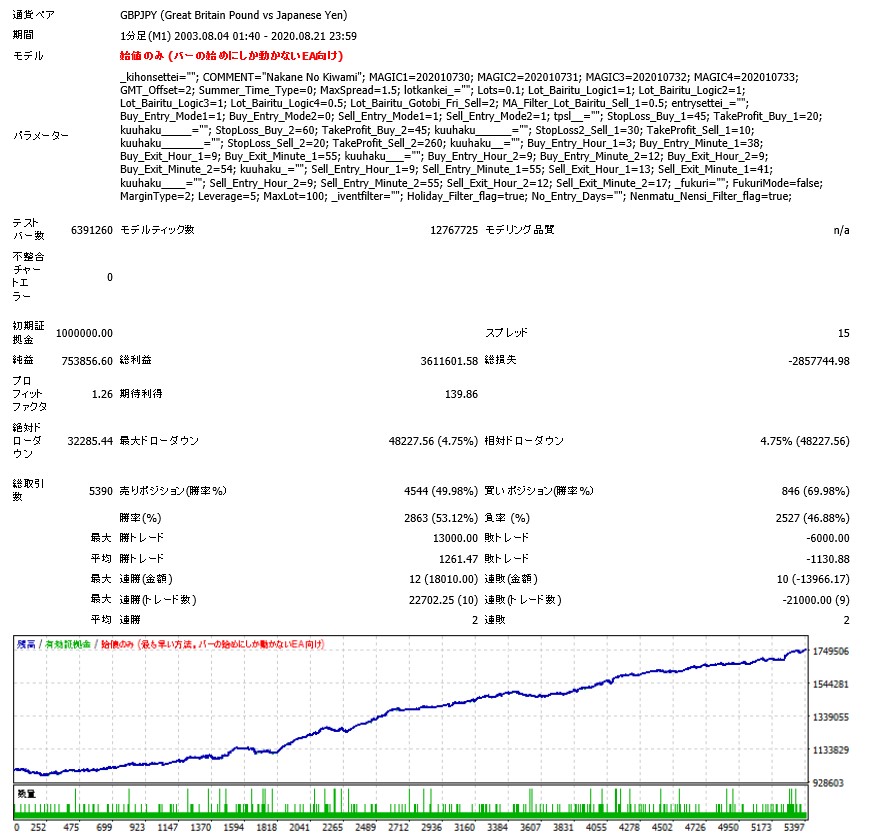Click the model ticks value 12767725
869x839 pixels.
coord(454,230)
